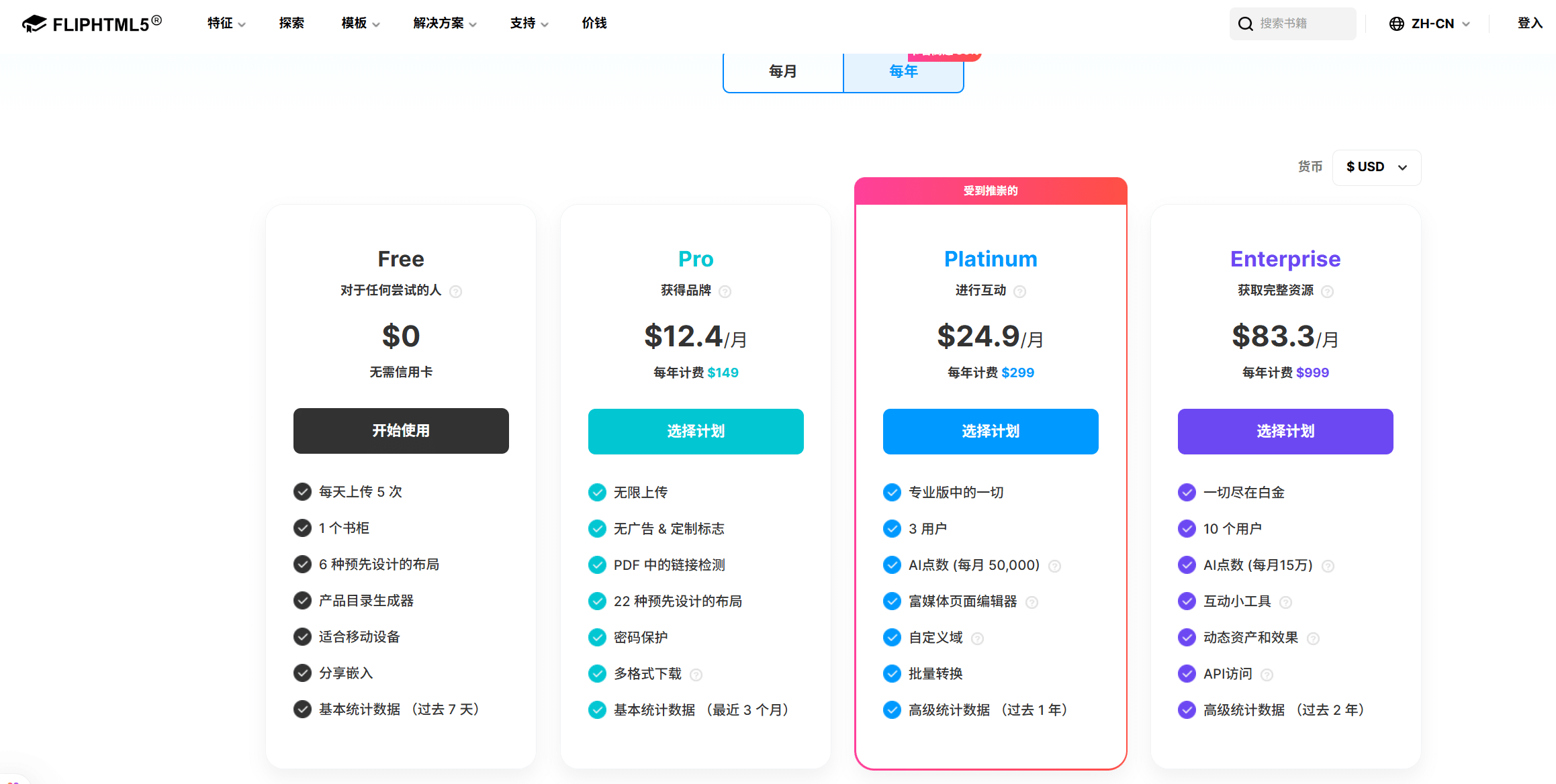Click help icon next to 自定义域
This screenshot has height=784, width=1556.
(x=977, y=638)
